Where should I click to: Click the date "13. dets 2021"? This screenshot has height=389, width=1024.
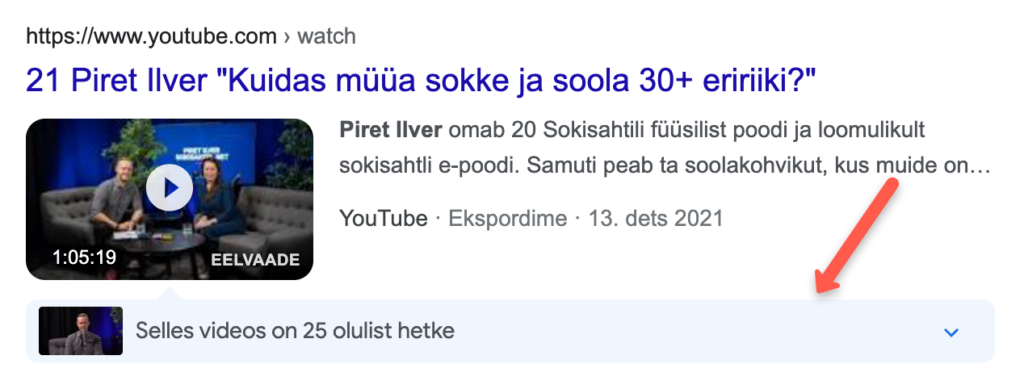[x=656, y=218]
